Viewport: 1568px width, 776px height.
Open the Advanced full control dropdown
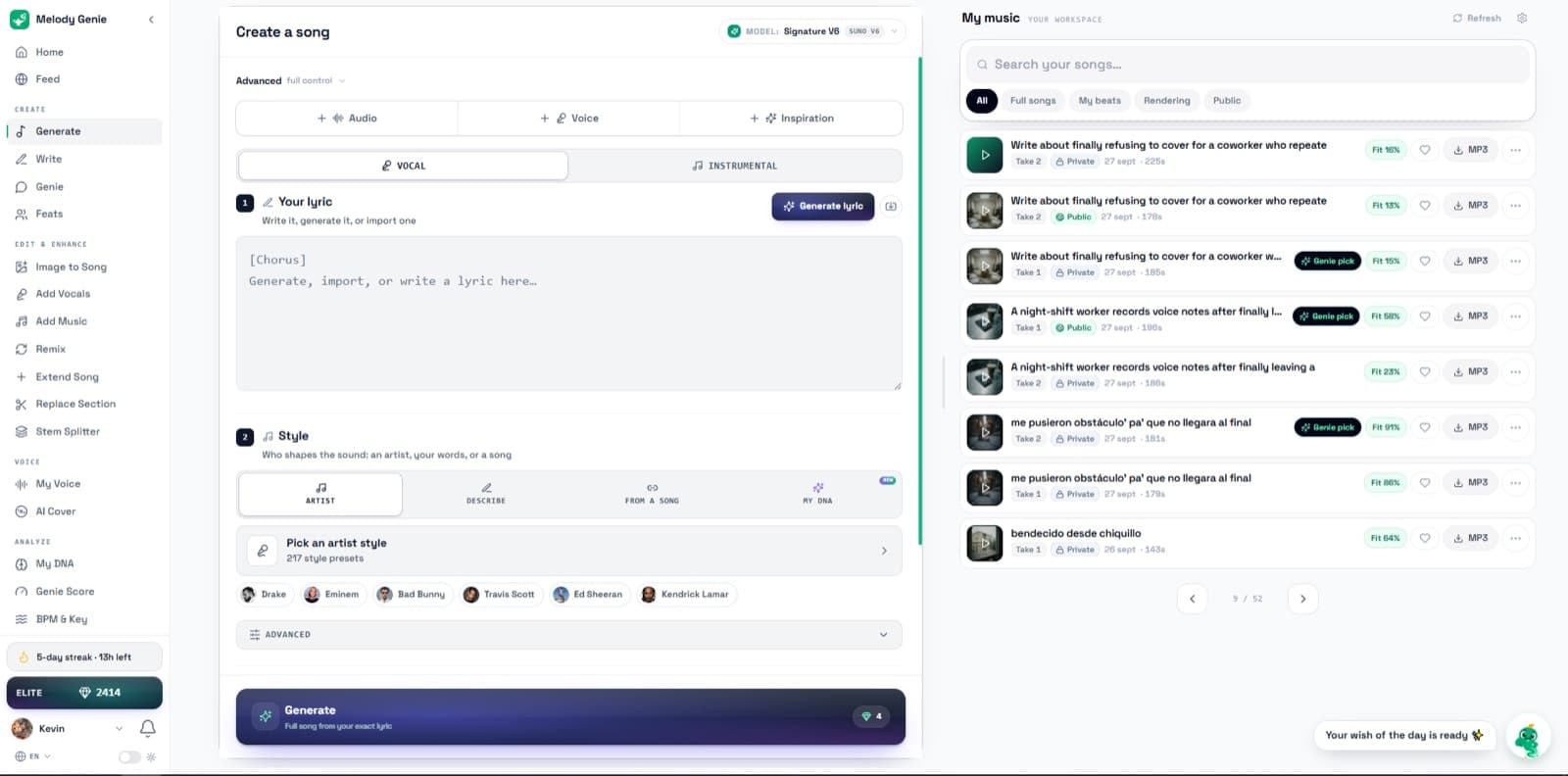coord(291,80)
